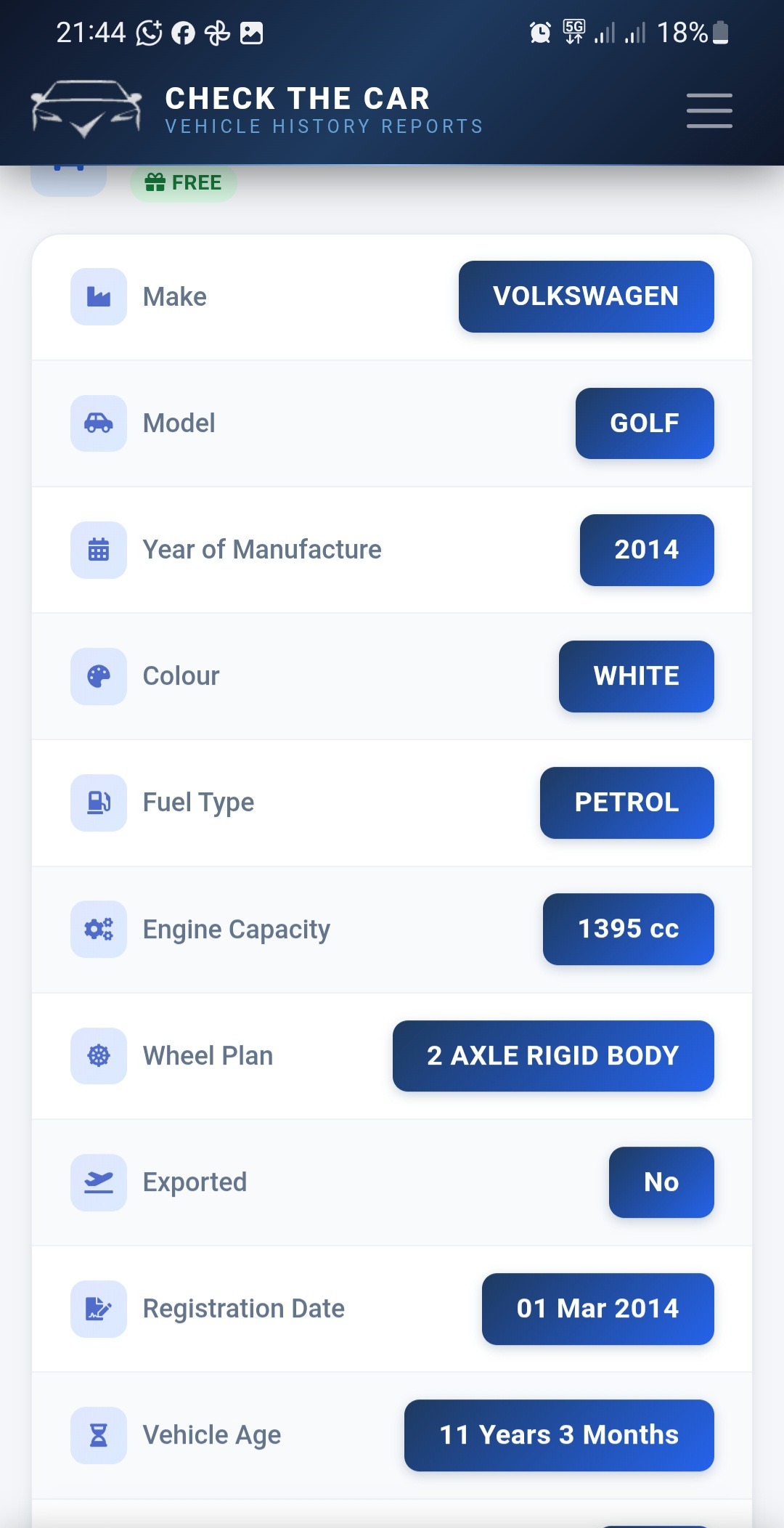Click the VOLKSWAGEN make badge
Screen dimensions: 784x1528
coord(586,296)
